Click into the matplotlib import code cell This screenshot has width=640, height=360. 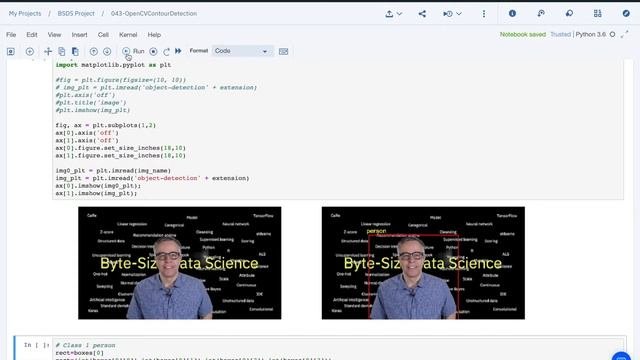(x=338, y=129)
